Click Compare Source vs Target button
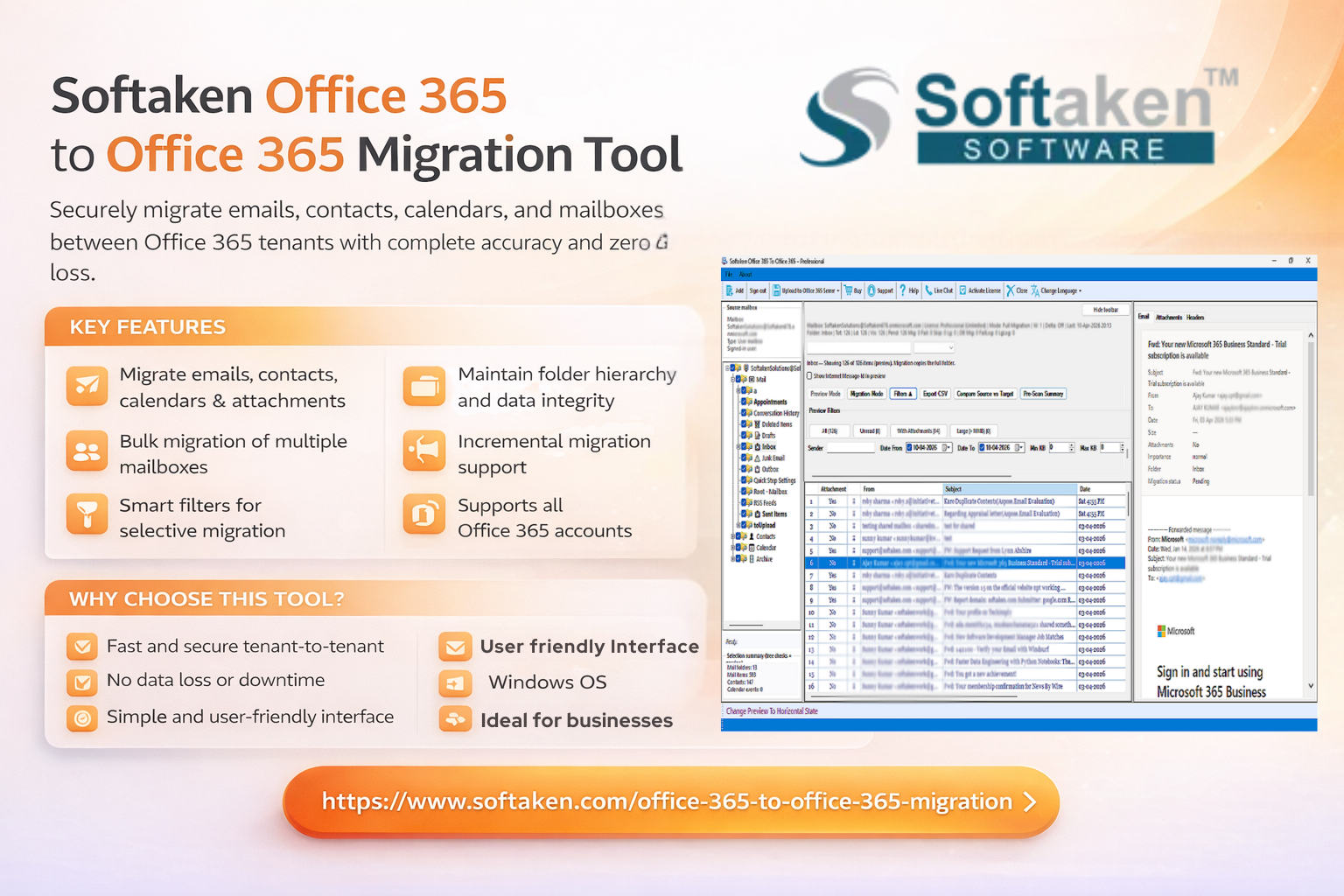This screenshot has width=1344, height=896. pyautogui.click(x=985, y=394)
